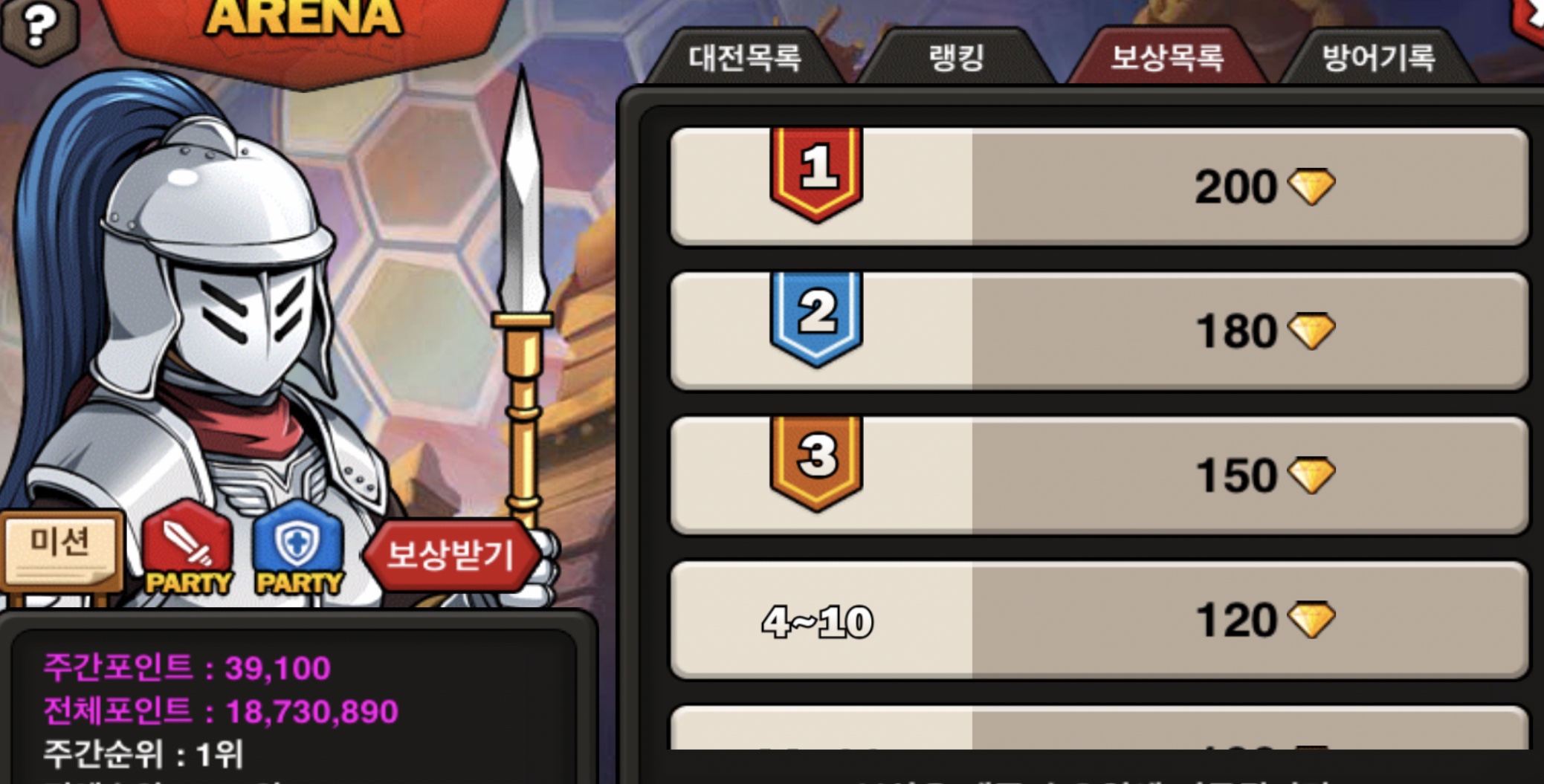Open the blue shield defense PARTY icon
The image size is (1544, 784).
click(299, 548)
